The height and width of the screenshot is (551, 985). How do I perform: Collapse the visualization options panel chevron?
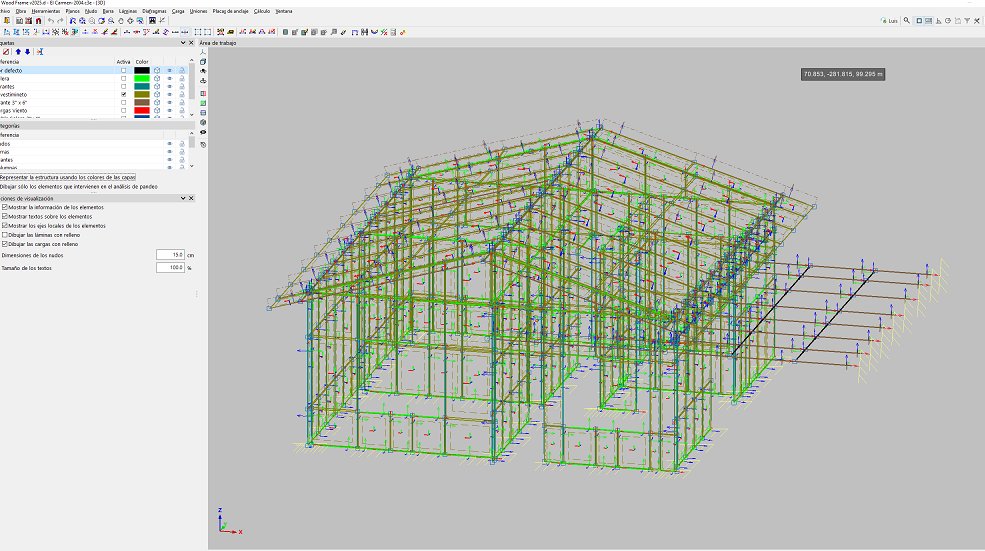182,198
